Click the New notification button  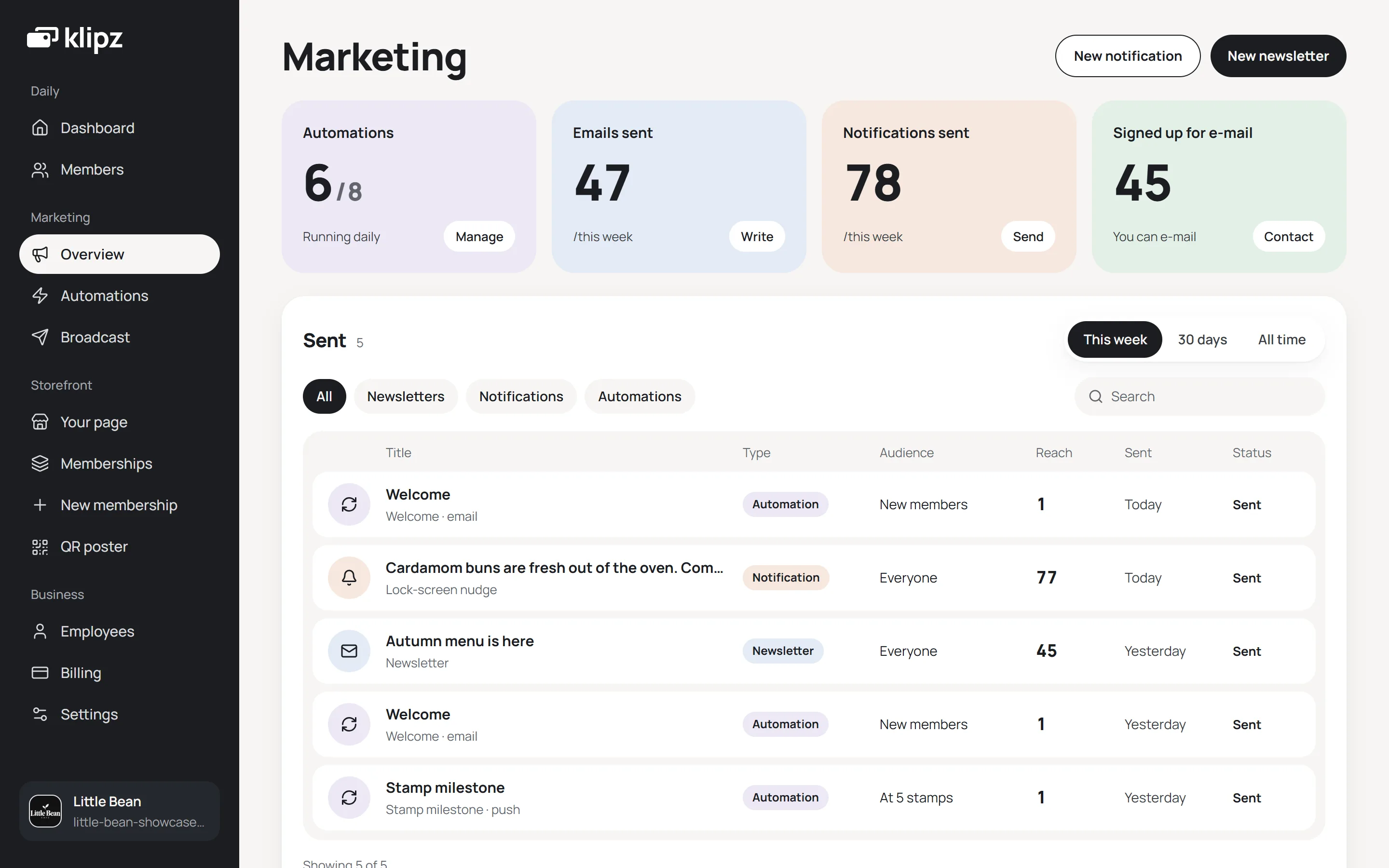tap(1127, 55)
